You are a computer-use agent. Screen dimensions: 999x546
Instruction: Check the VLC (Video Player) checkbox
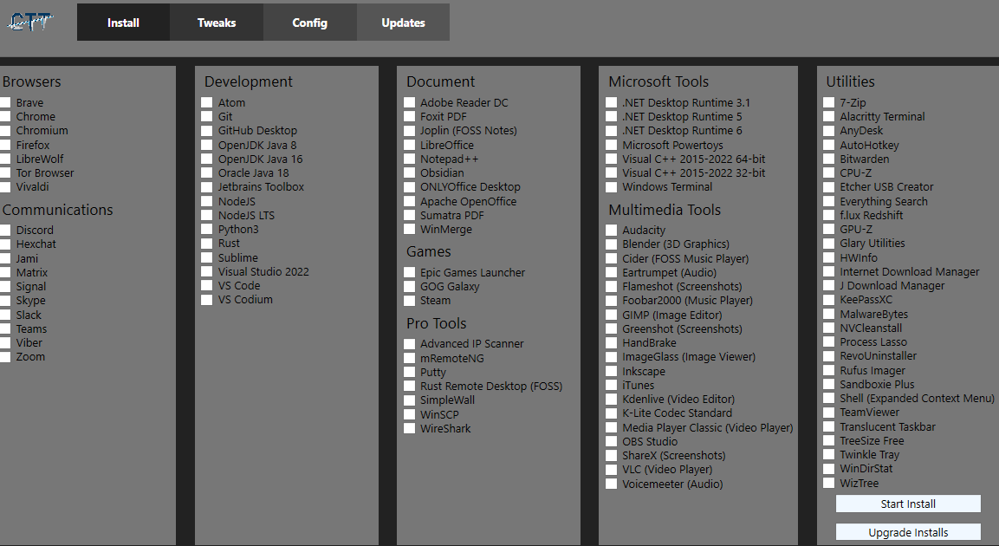coord(612,470)
